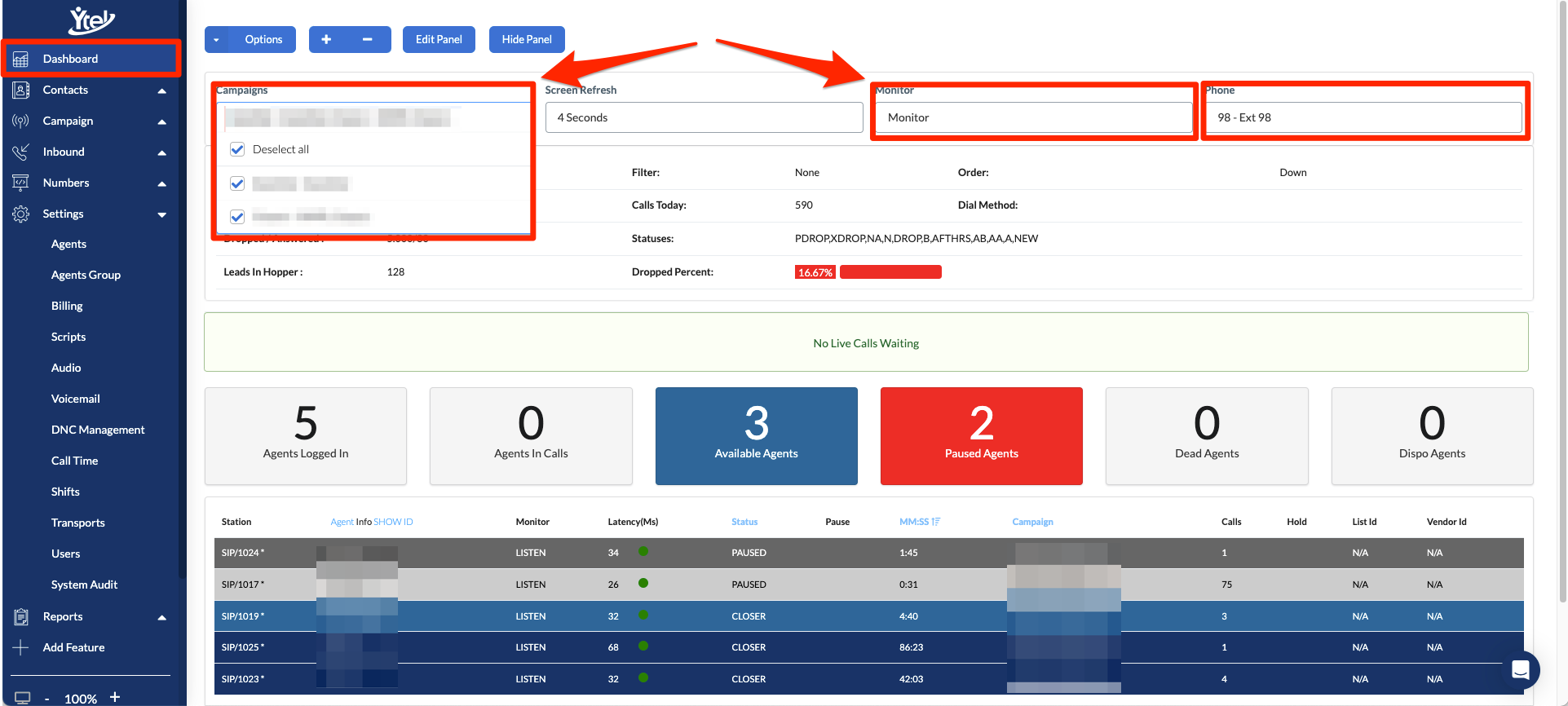This screenshot has width=1568, height=706.
Task: Open Agents in Settings menu
Action: pos(68,244)
